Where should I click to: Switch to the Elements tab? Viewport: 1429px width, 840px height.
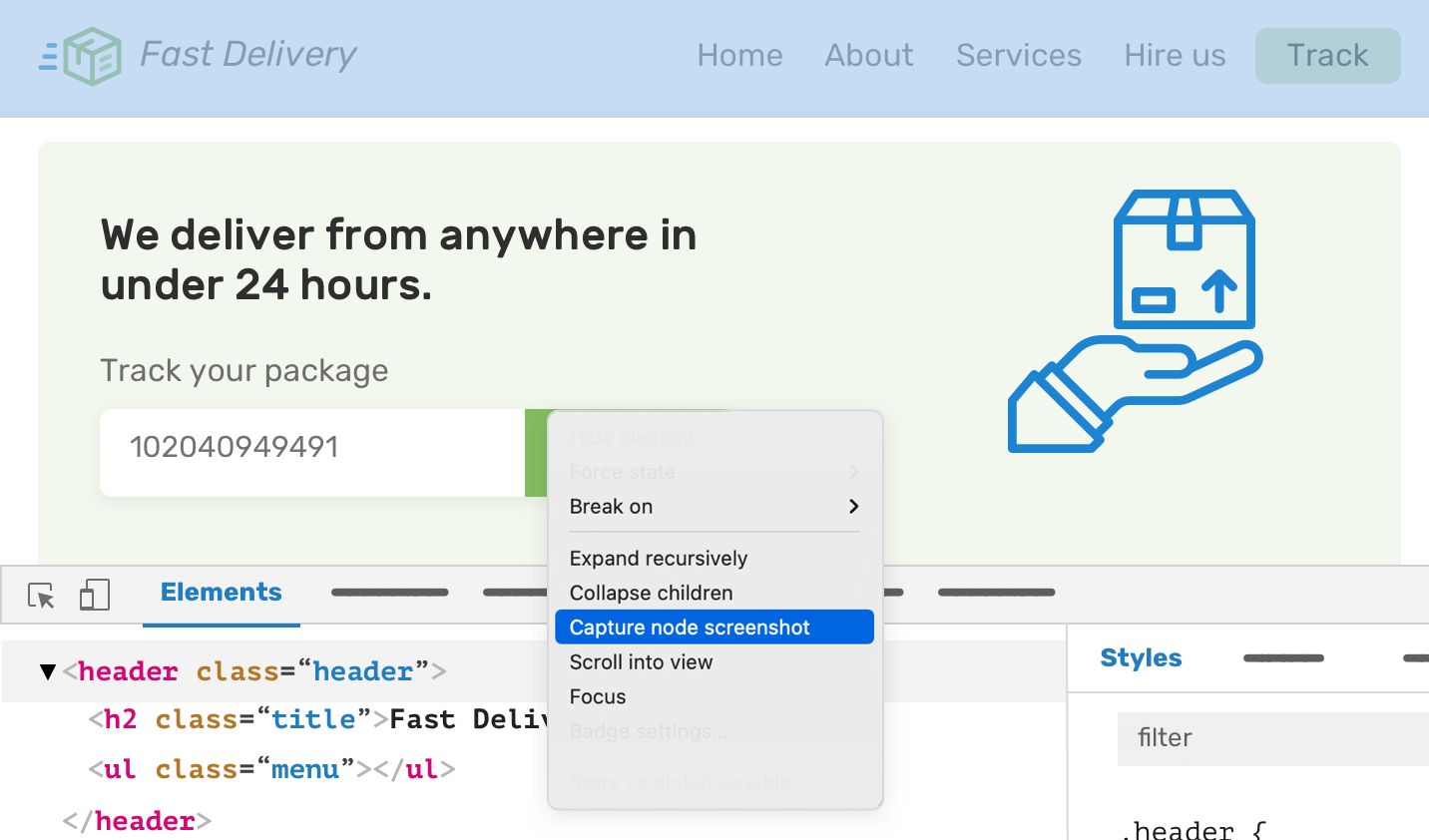click(221, 593)
